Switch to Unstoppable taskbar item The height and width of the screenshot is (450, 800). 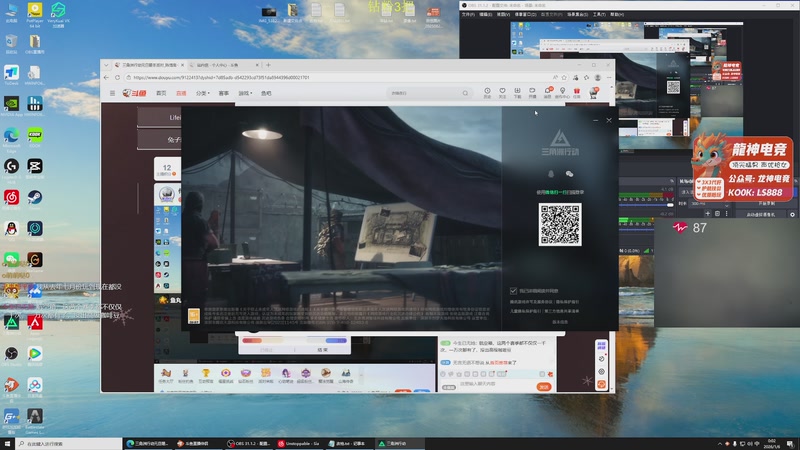[x=299, y=444]
